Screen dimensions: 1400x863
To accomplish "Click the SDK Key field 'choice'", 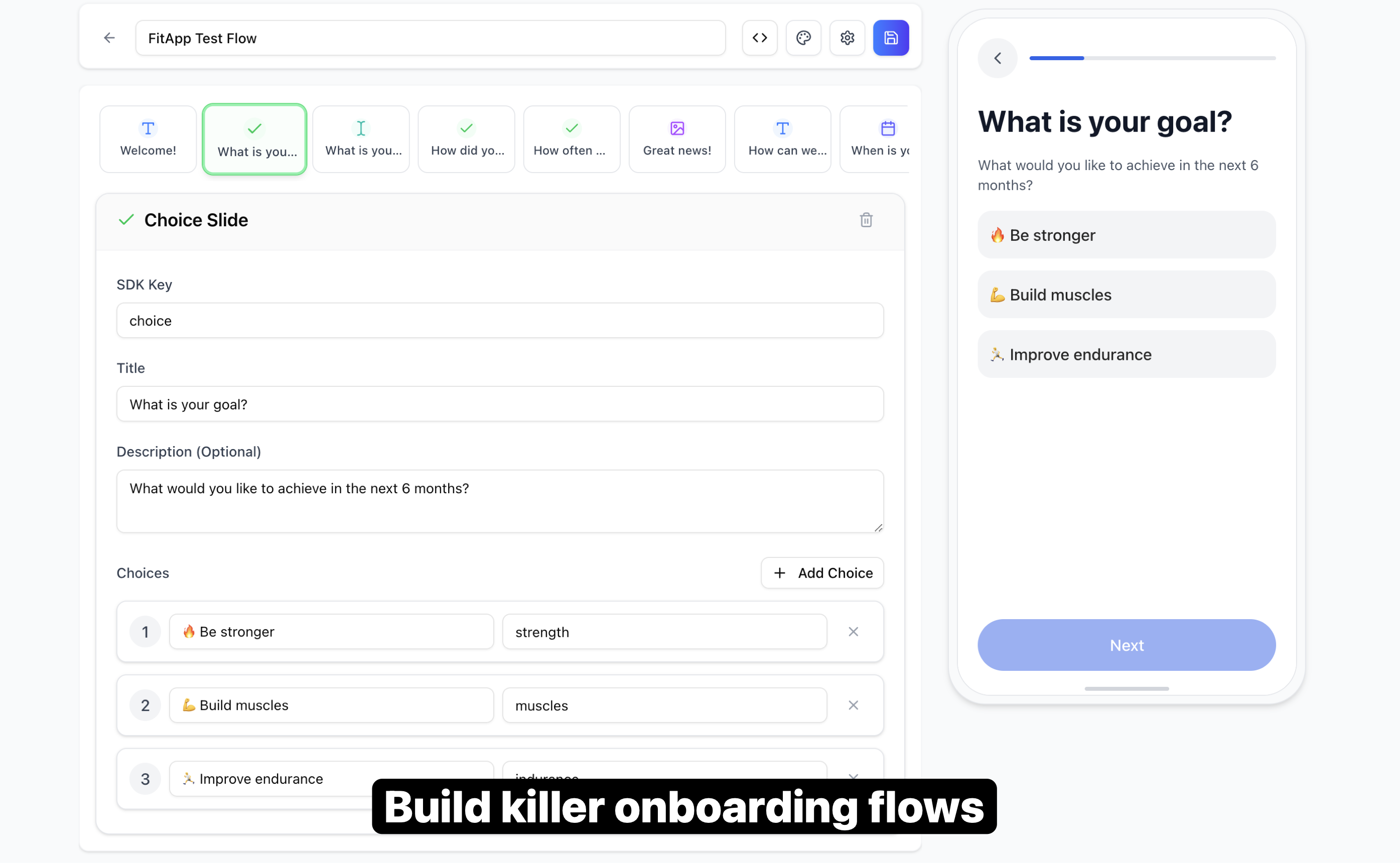I will pos(500,321).
